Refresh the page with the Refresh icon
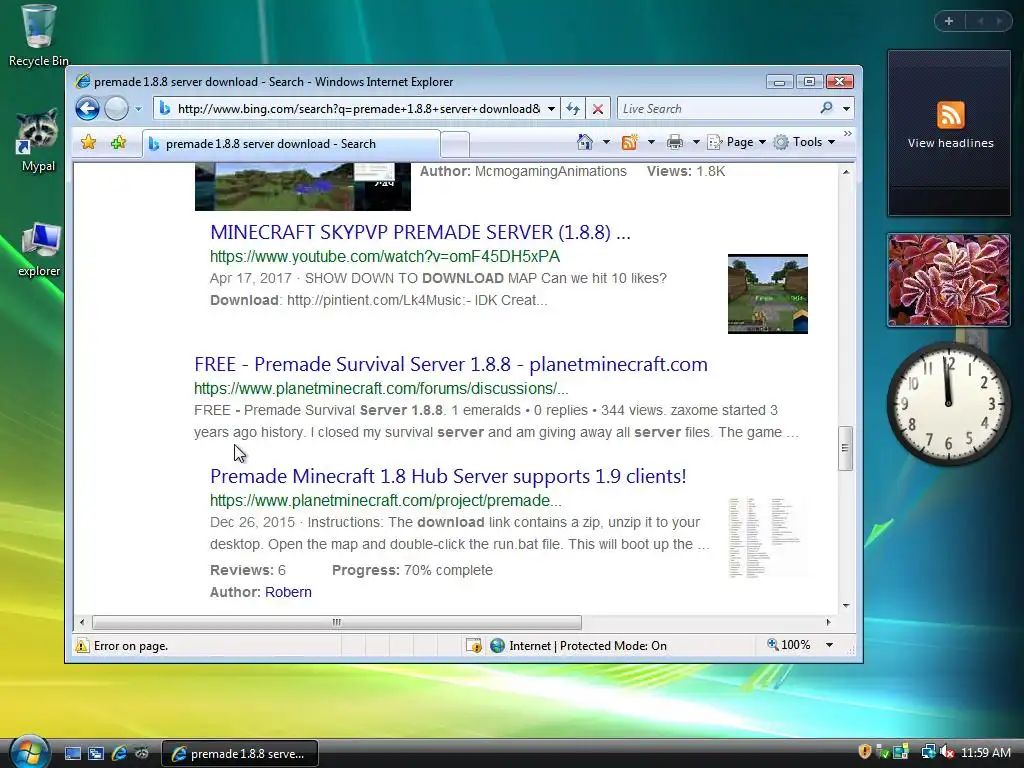Viewport: 1024px width, 768px height. pyautogui.click(x=573, y=109)
